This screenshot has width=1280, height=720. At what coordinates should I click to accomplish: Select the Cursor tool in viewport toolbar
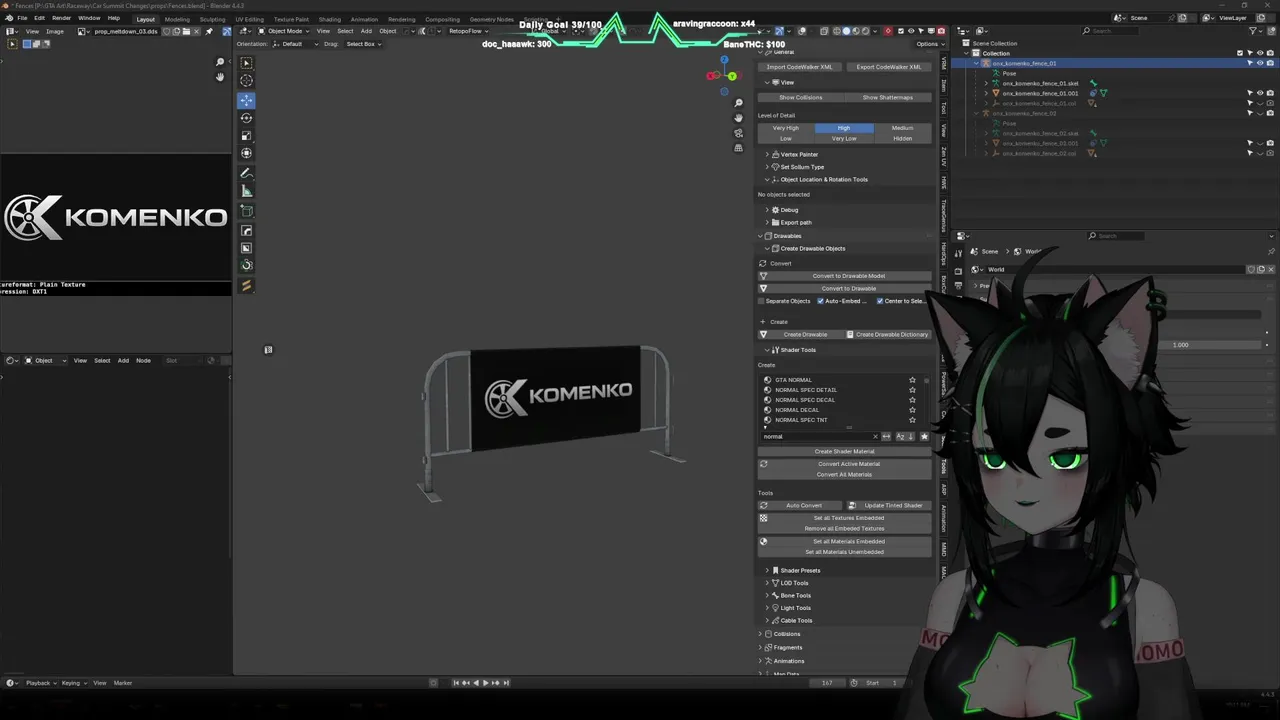pyautogui.click(x=246, y=81)
